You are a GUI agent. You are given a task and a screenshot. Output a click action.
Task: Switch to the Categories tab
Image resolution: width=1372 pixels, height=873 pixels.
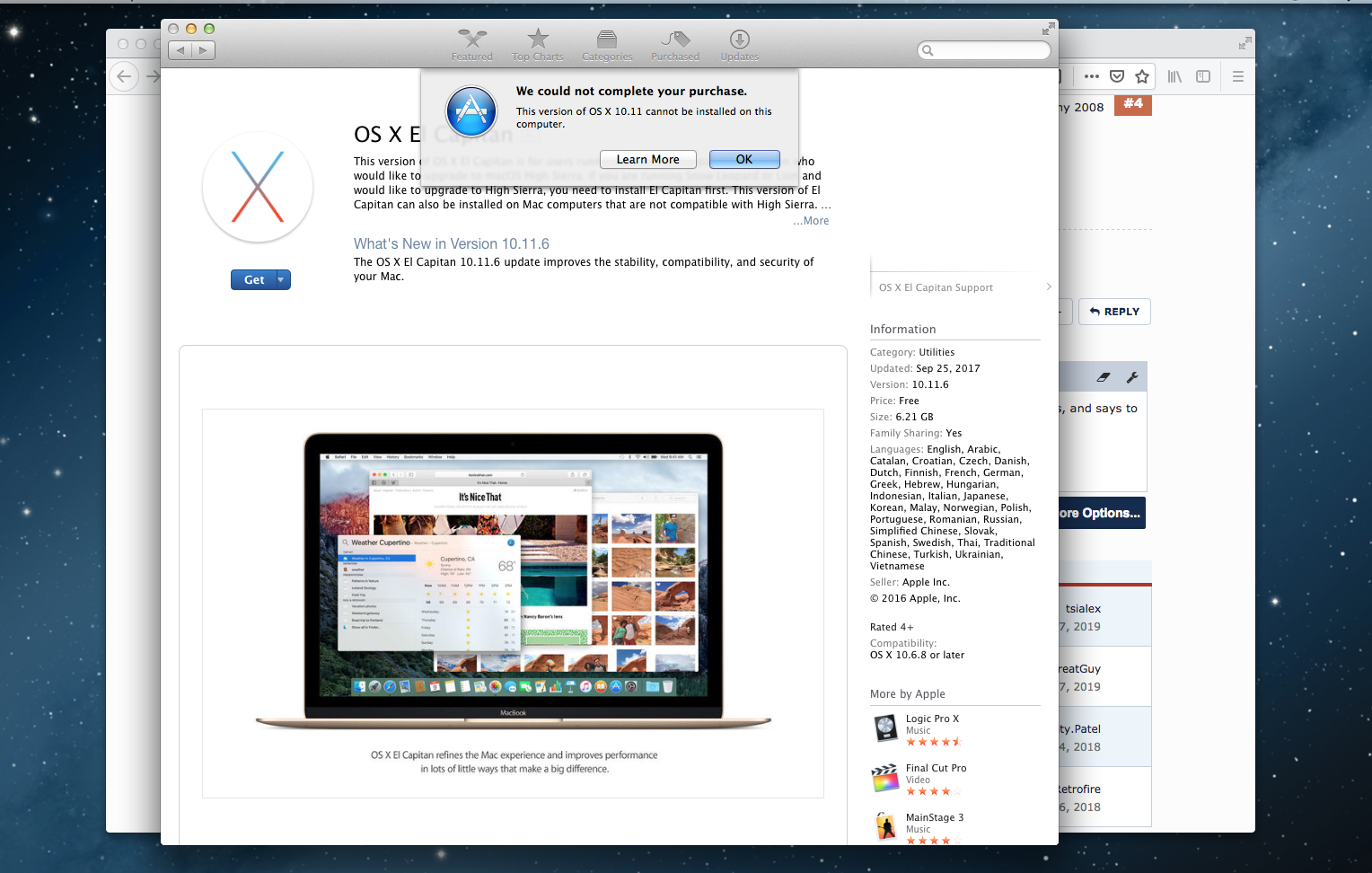click(x=607, y=45)
